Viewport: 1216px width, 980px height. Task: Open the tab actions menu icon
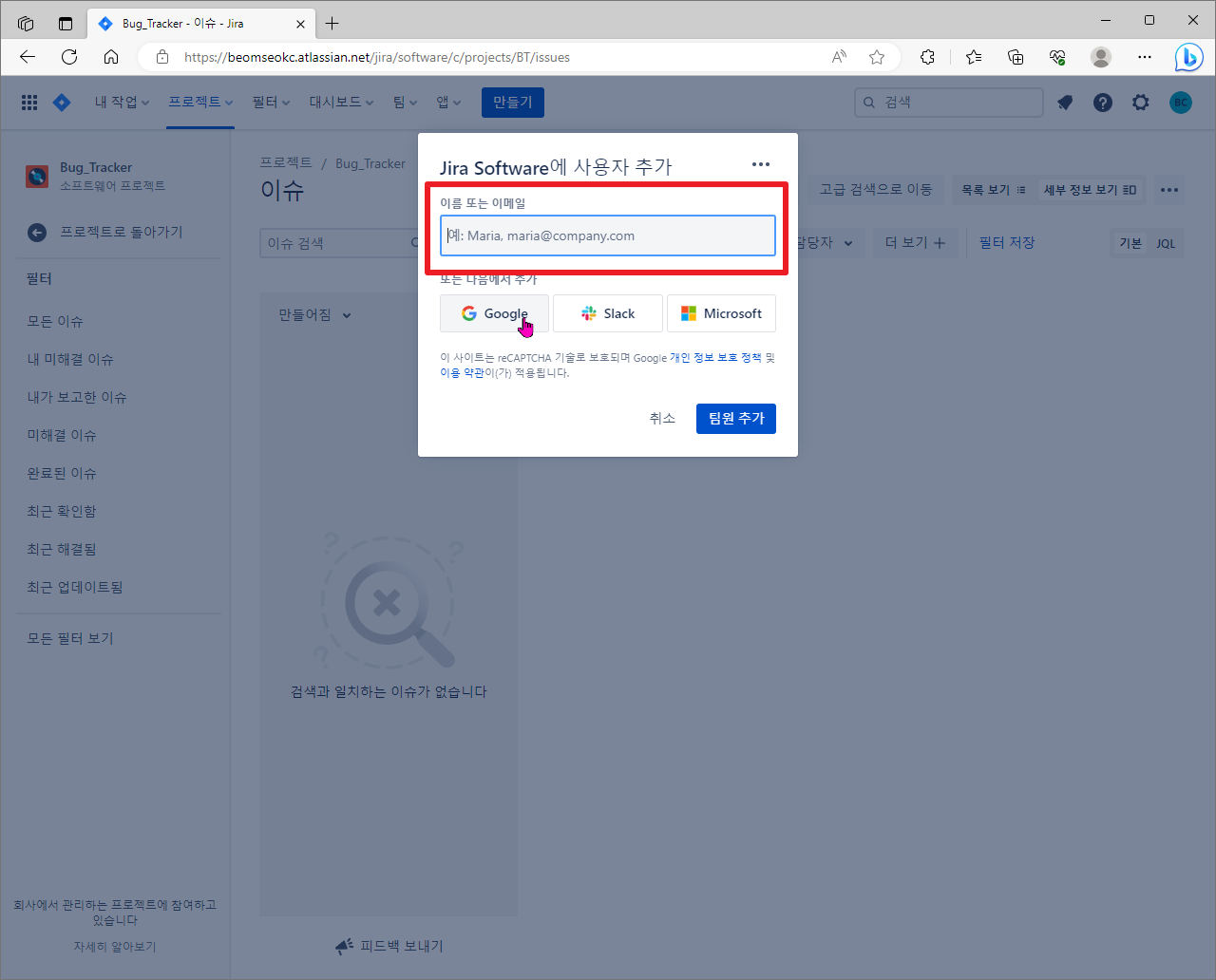(x=66, y=23)
